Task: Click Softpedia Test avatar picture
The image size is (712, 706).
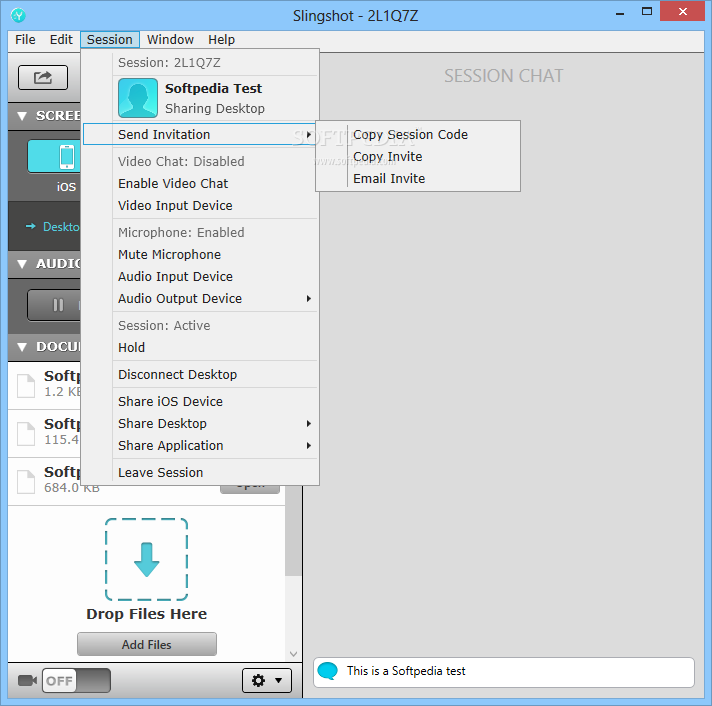Action: coord(138,98)
